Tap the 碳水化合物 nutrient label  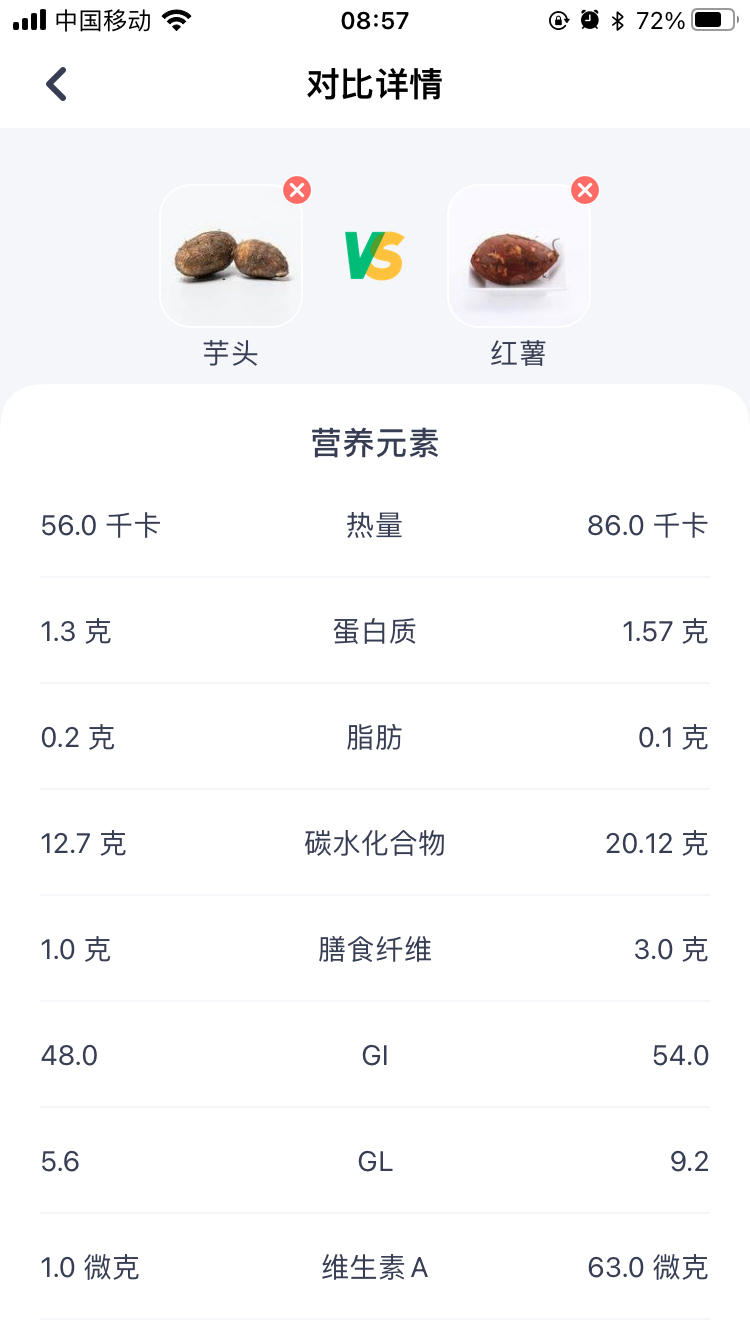pyautogui.click(x=374, y=843)
